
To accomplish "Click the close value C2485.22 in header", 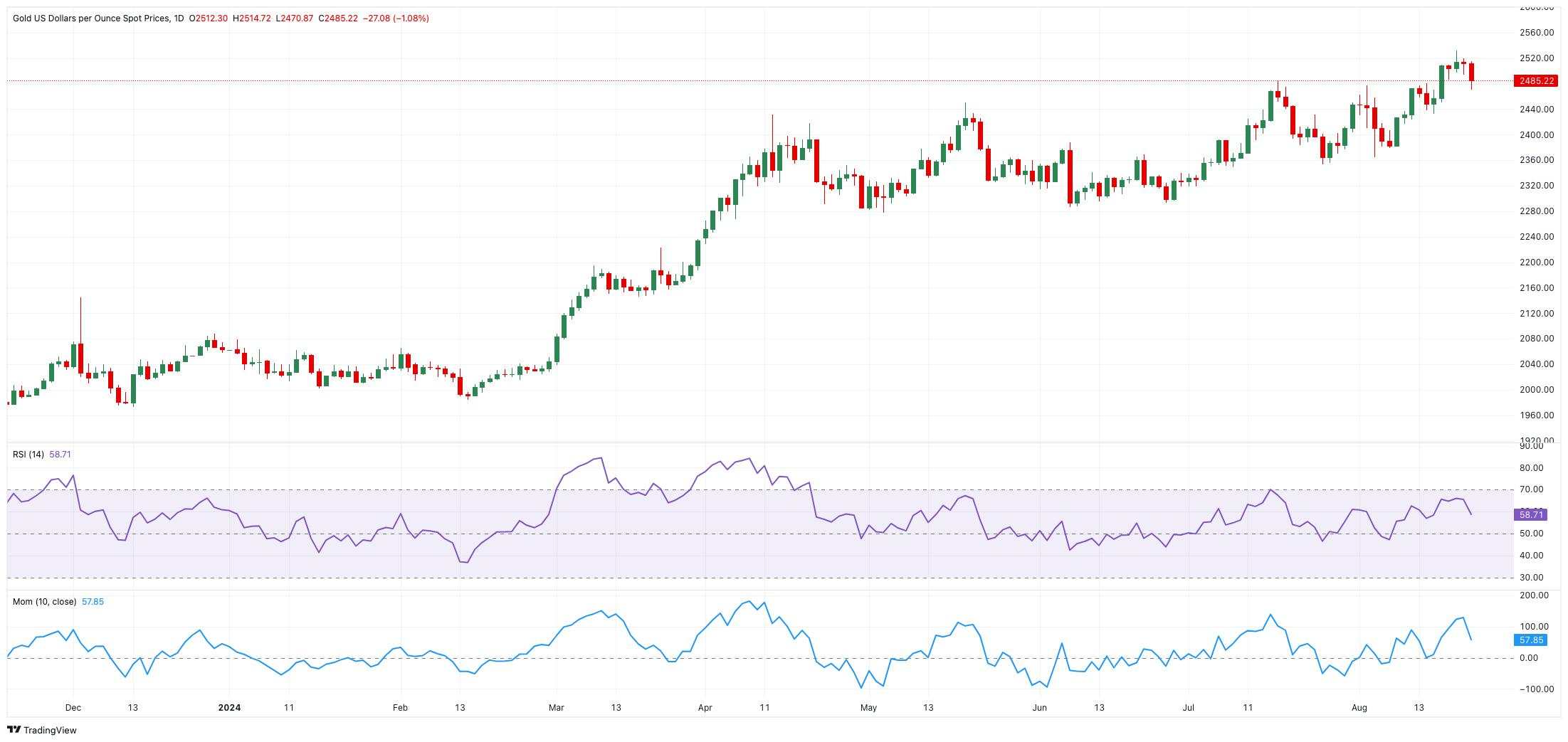I will 338,18.
